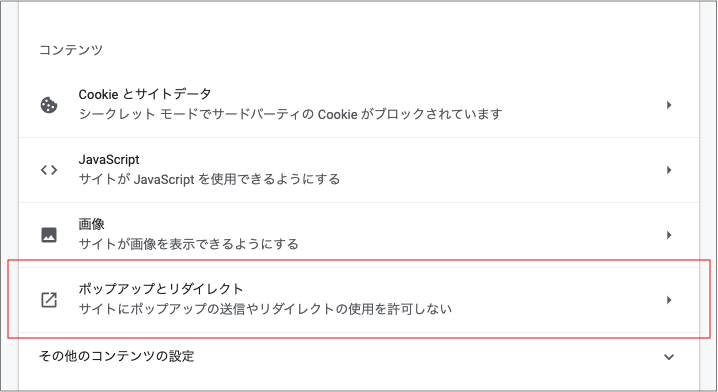Click the popup launch icon for ポップアップとリダイレクト
The width and height of the screenshot is (718, 392).
point(49,300)
